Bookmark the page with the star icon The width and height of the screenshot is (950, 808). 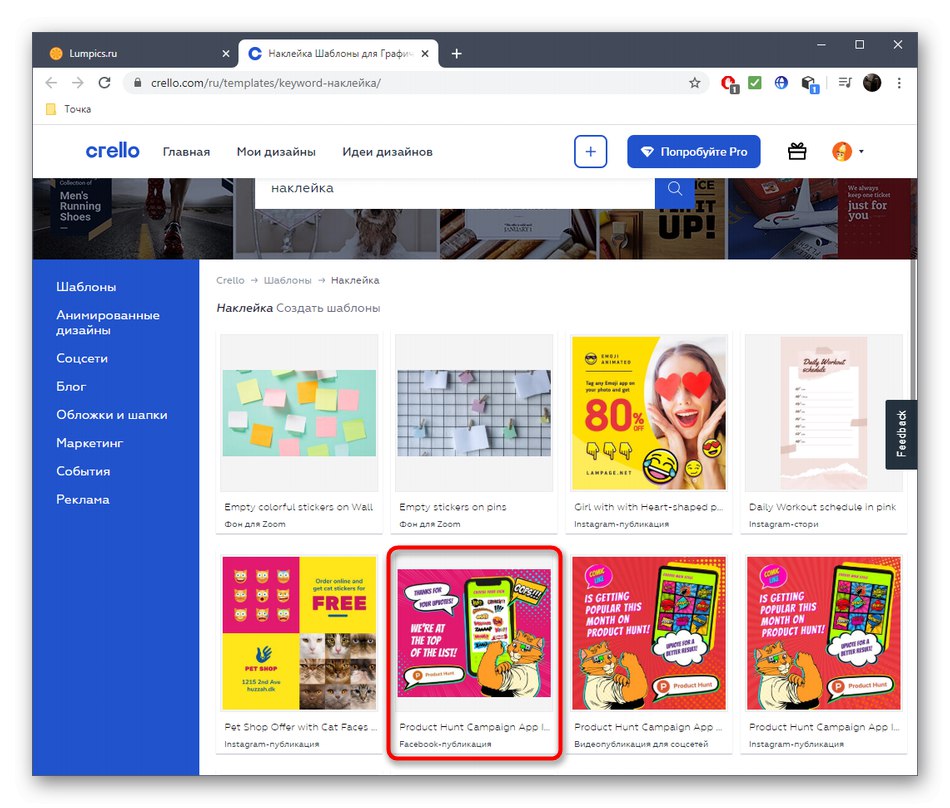click(x=694, y=83)
